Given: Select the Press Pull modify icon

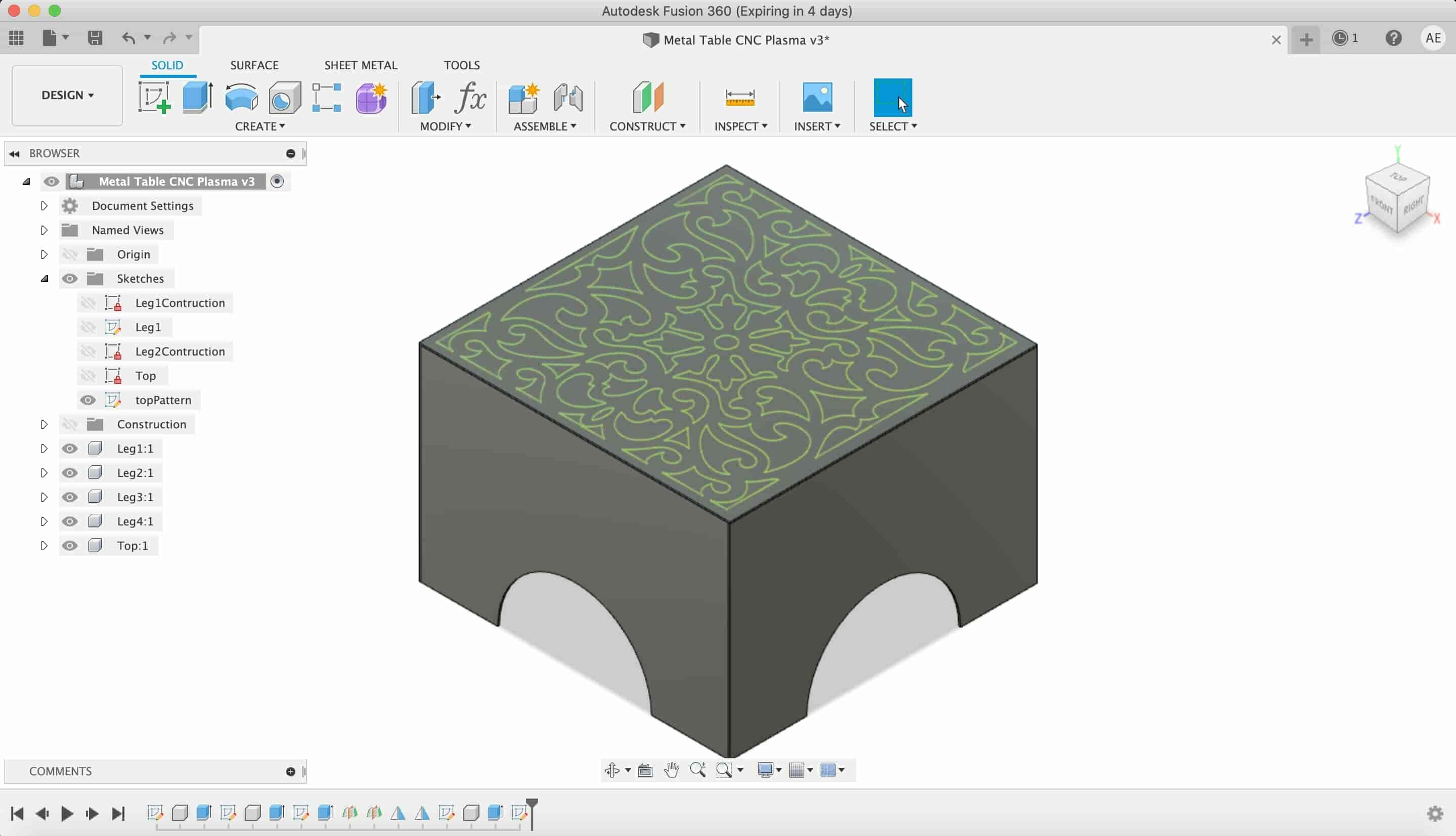Looking at the screenshot, I should [x=426, y=97].
